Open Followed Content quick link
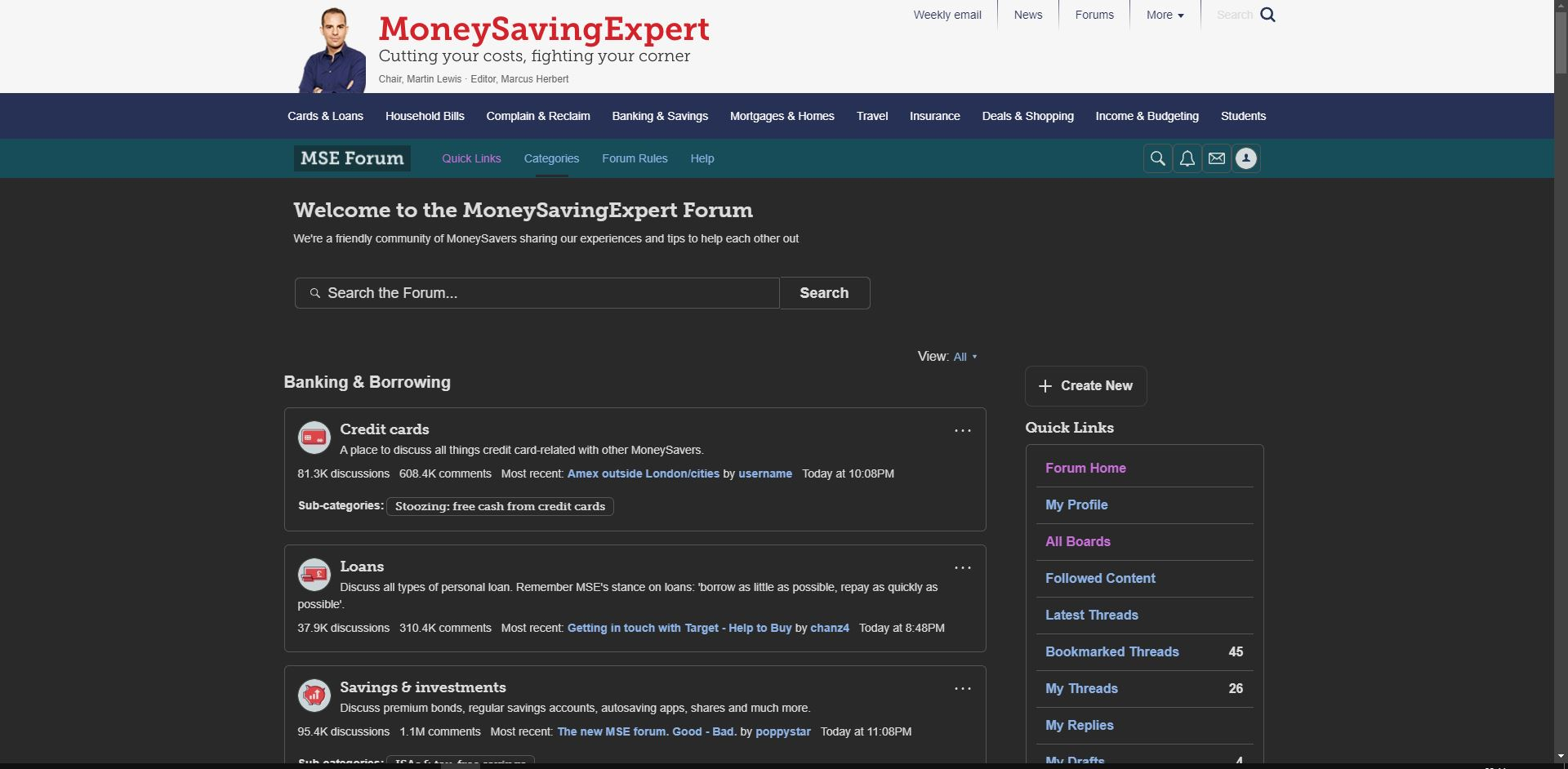 click(1100, 578)
